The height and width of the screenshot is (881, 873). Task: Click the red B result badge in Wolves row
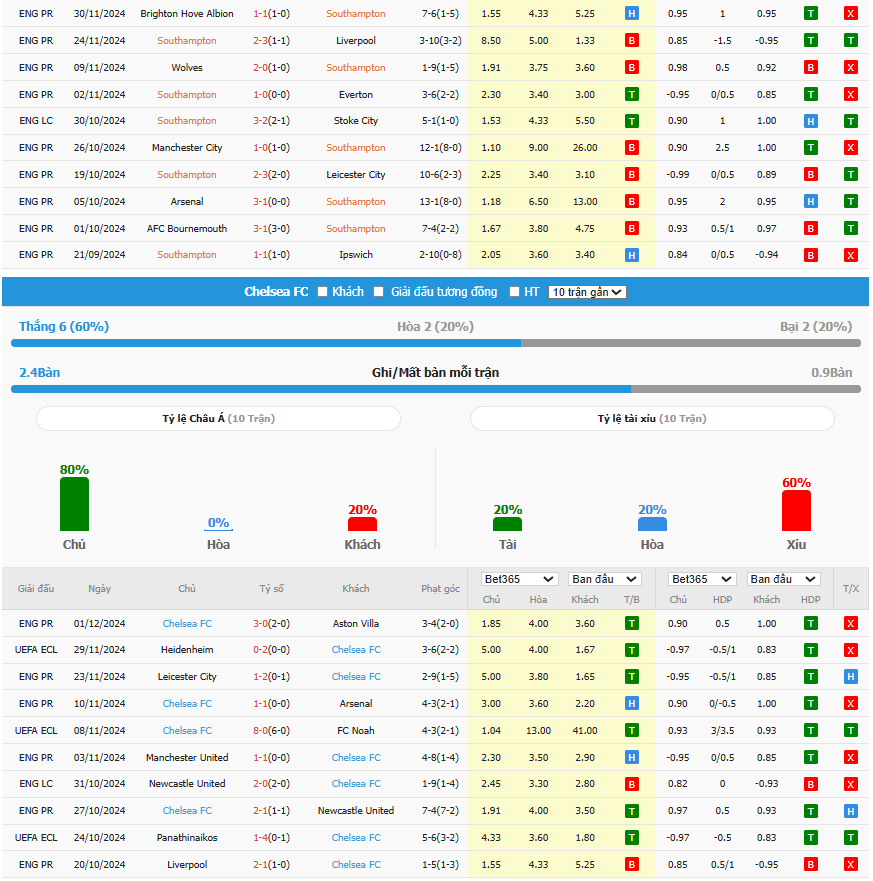pos(631,67)
